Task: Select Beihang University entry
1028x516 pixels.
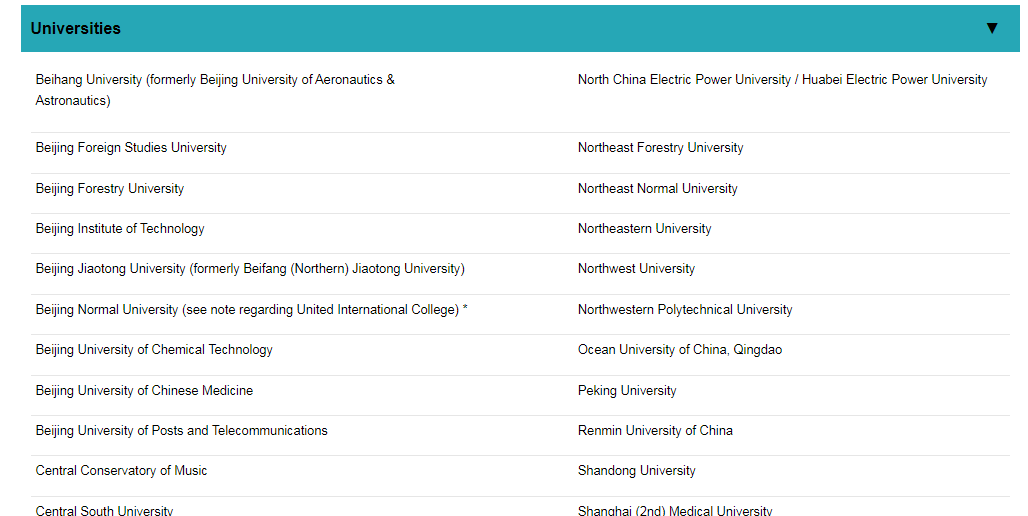Action: [215, 90]
